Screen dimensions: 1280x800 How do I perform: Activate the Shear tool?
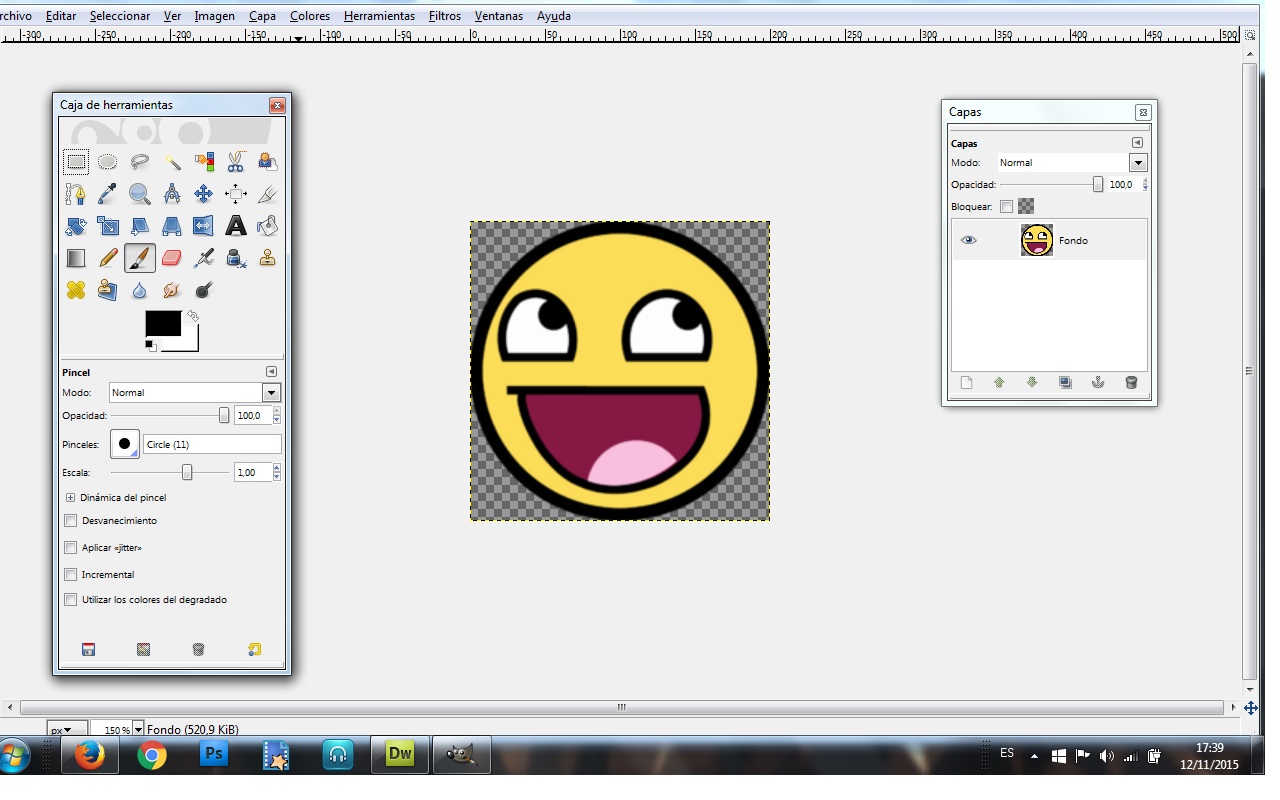[140, 226]
